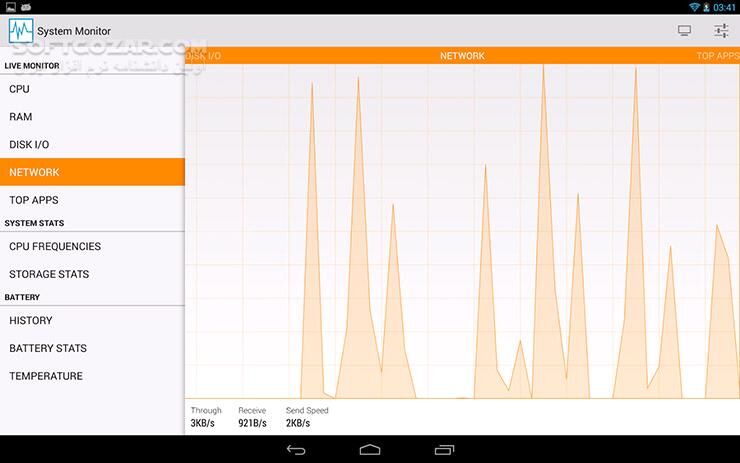740x463 pixels.
Task: Click the SYSTEM STATS section header
Action: [x=34, y=223]
